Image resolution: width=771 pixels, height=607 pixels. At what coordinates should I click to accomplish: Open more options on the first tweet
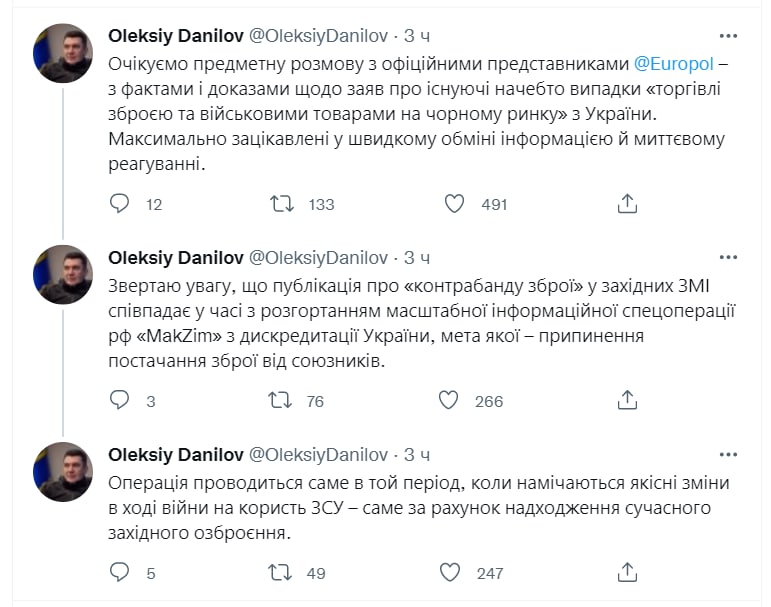(728, 37)
